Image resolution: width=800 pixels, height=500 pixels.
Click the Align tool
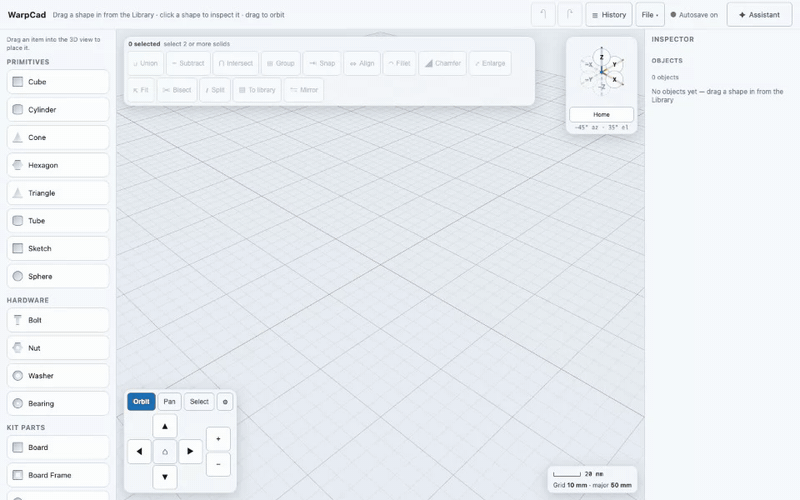click(362, 63)
